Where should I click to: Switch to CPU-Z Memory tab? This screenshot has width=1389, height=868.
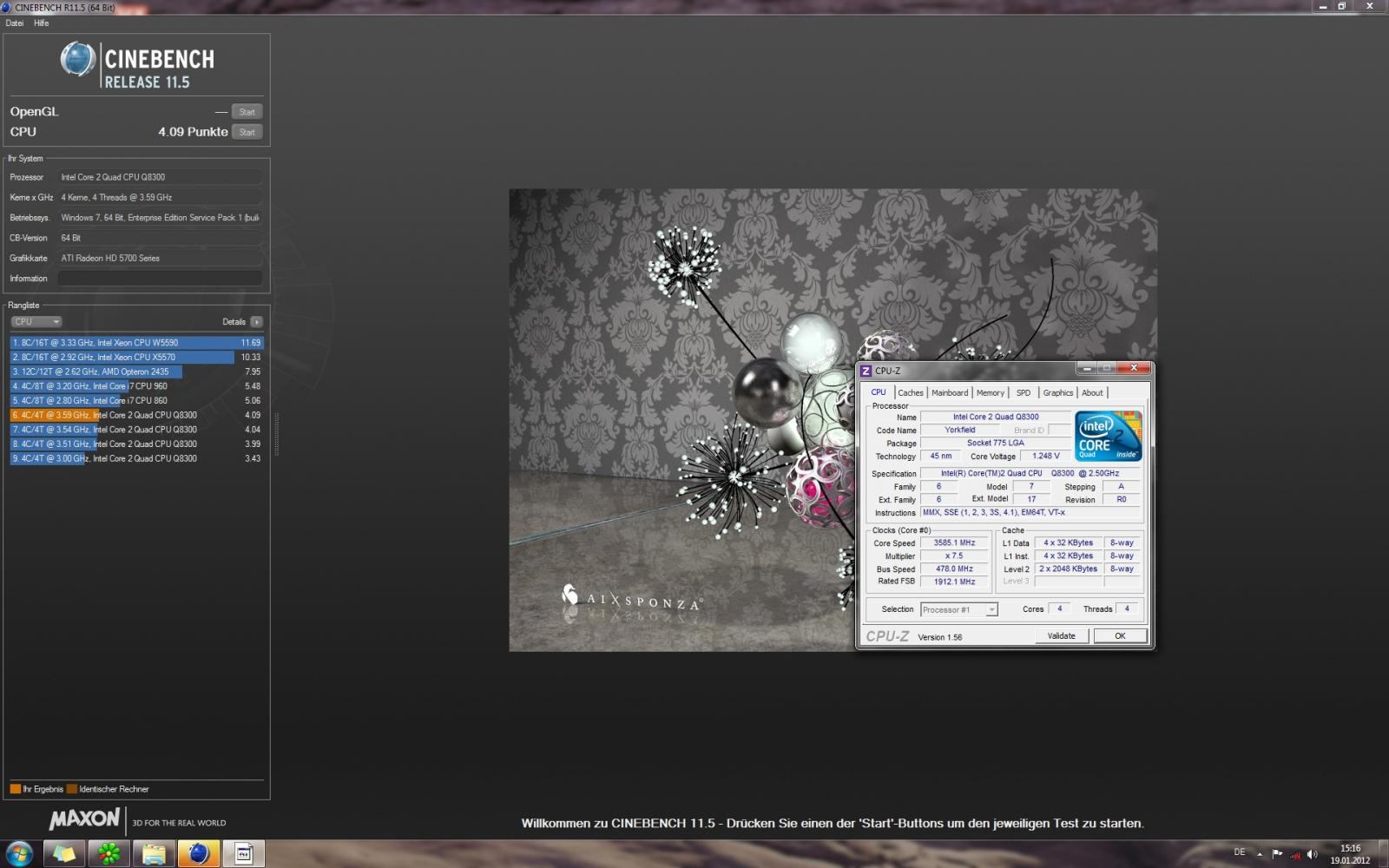991,393
